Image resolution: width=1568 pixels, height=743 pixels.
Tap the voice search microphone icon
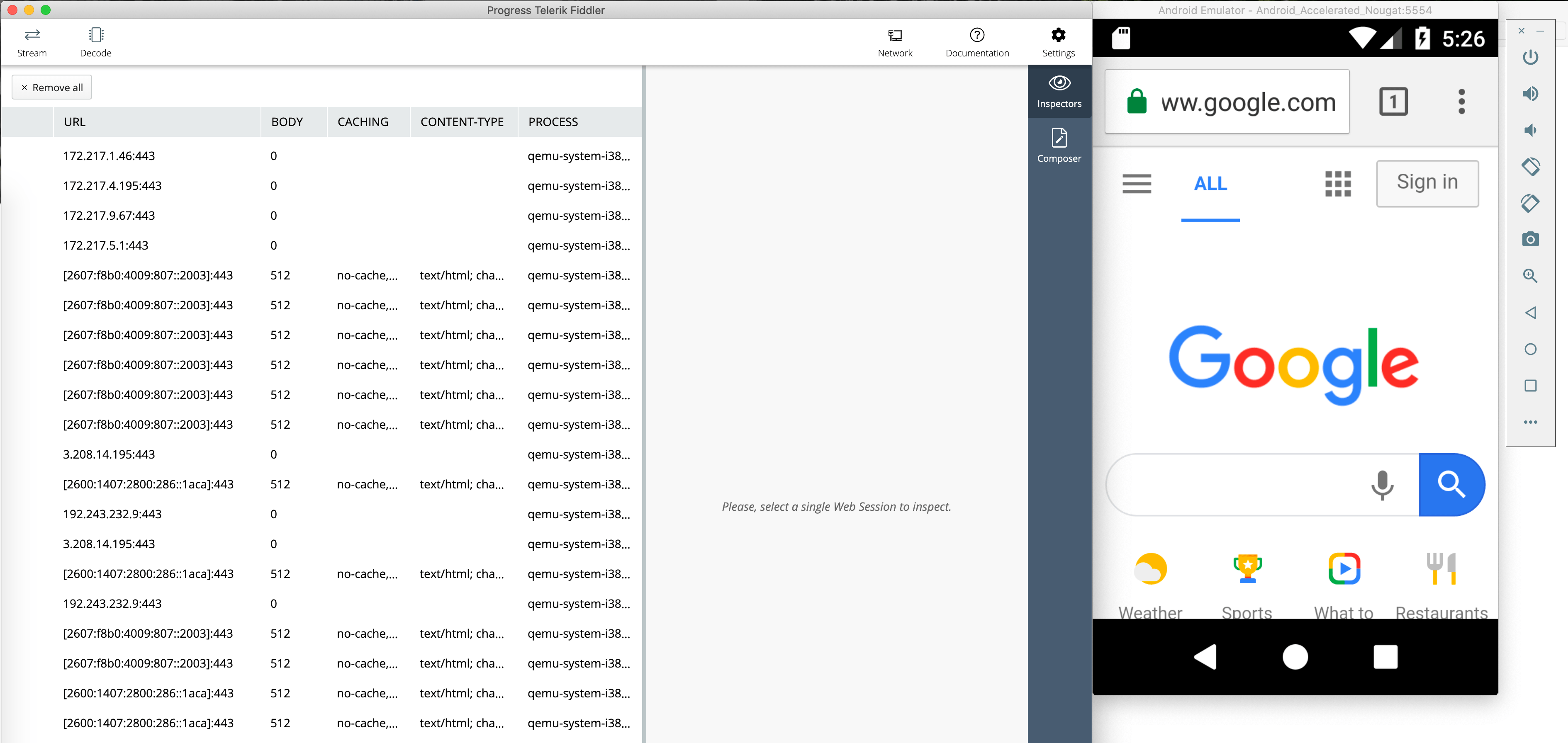click(1382, 485)
